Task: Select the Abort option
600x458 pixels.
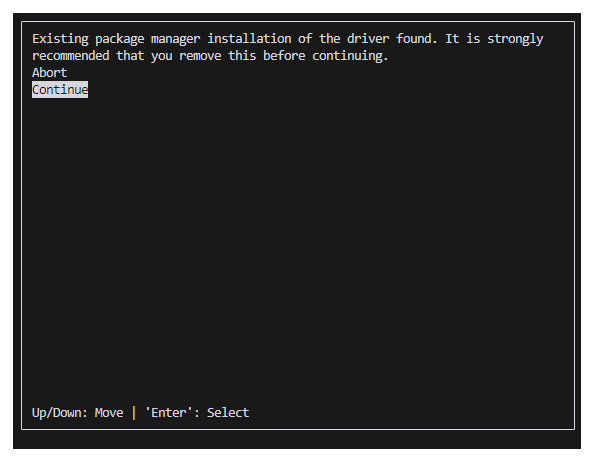Action: [x=50, y=73]
